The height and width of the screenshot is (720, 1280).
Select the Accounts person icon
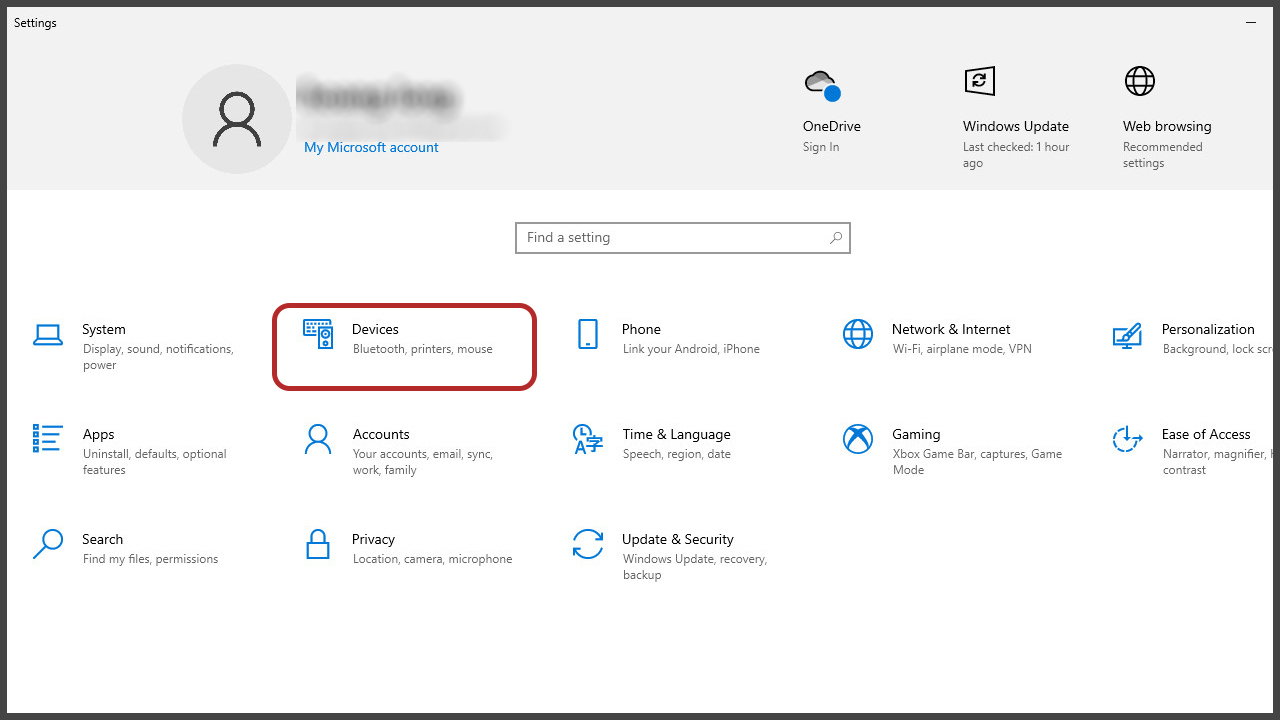click(318, 439)
